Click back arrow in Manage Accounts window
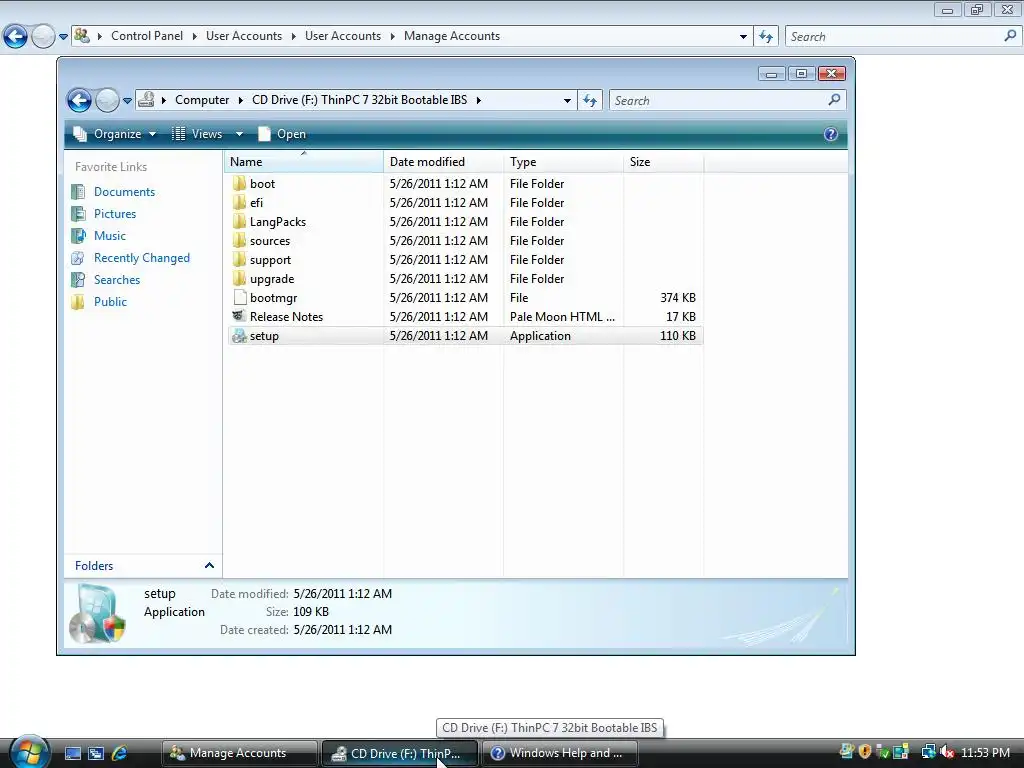Screen dimensions: 1024x768 click(x=16, y=36)
